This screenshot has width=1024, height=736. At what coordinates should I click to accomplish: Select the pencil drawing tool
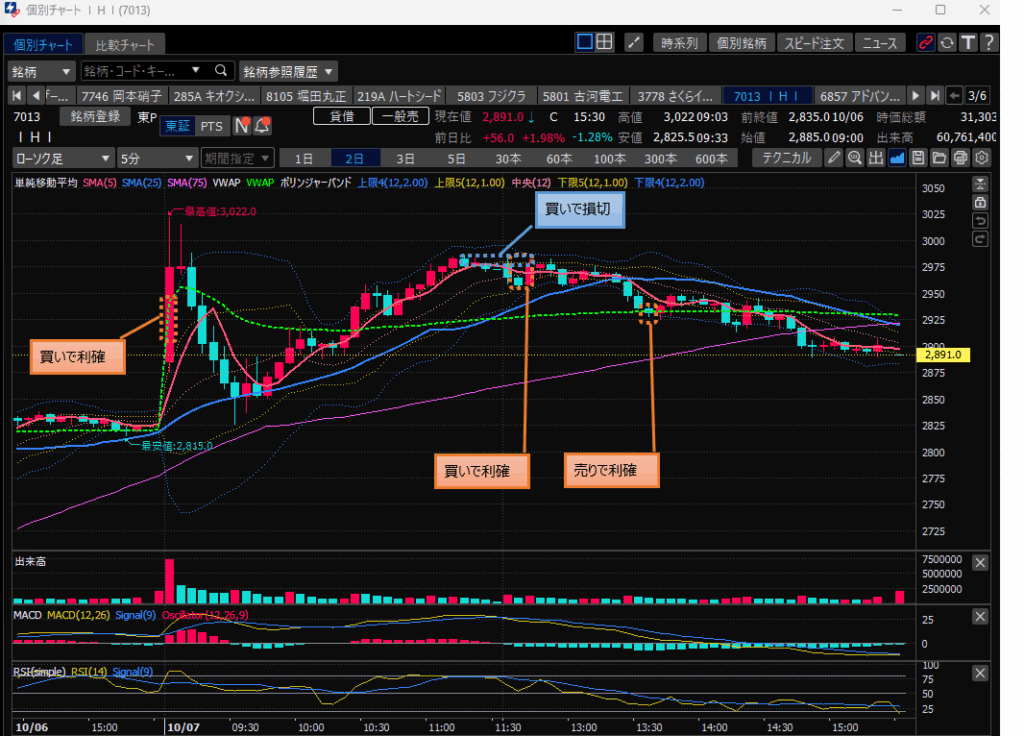(834, 158)
